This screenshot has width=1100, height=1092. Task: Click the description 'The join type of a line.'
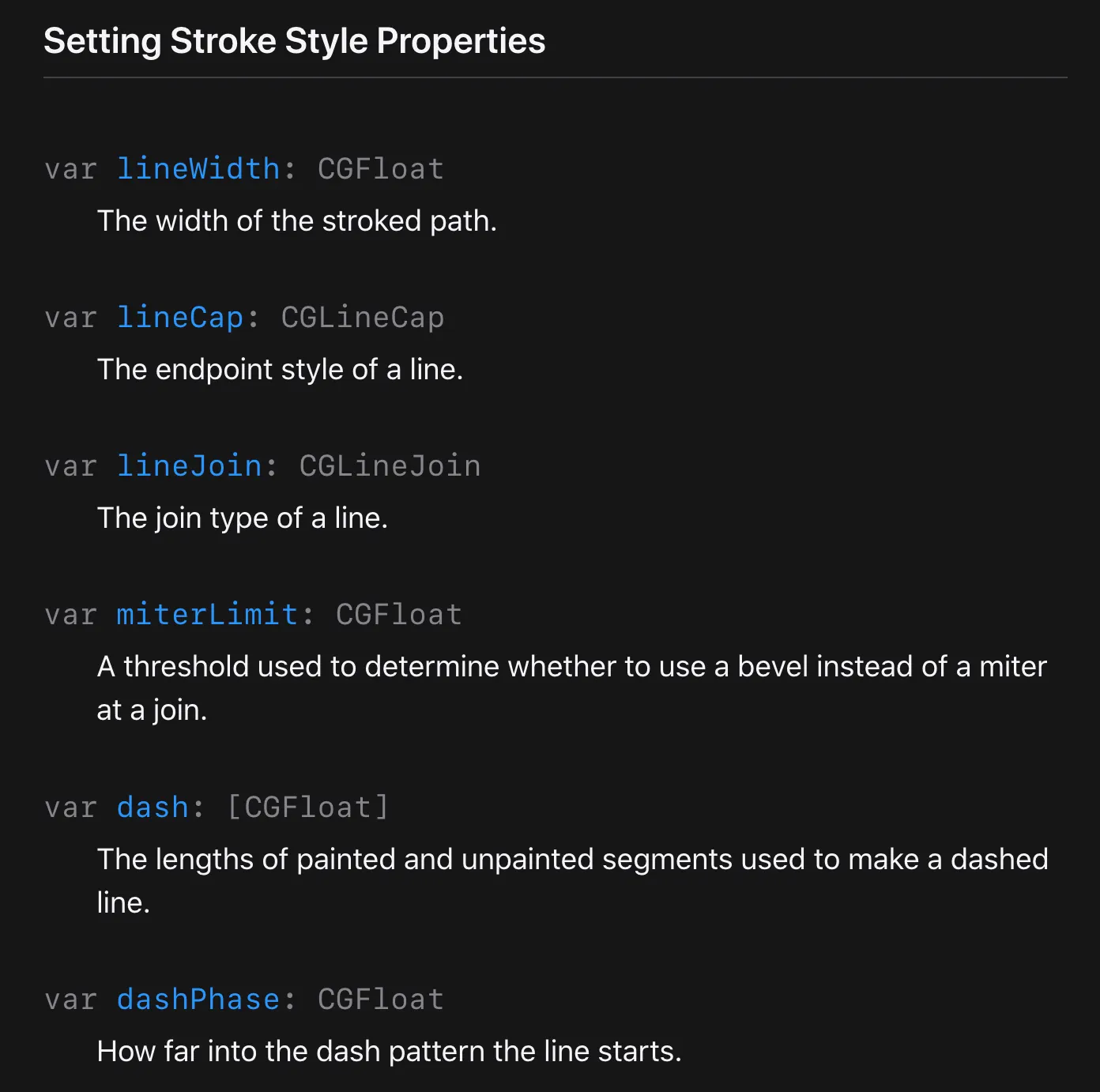pyautogui.click(x=243, y=518)
